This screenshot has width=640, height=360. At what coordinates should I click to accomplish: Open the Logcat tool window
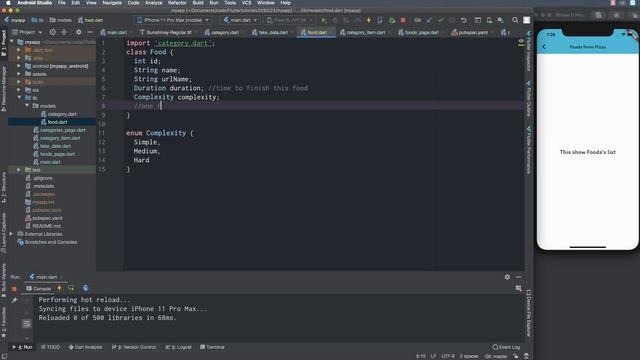point(178,347)
